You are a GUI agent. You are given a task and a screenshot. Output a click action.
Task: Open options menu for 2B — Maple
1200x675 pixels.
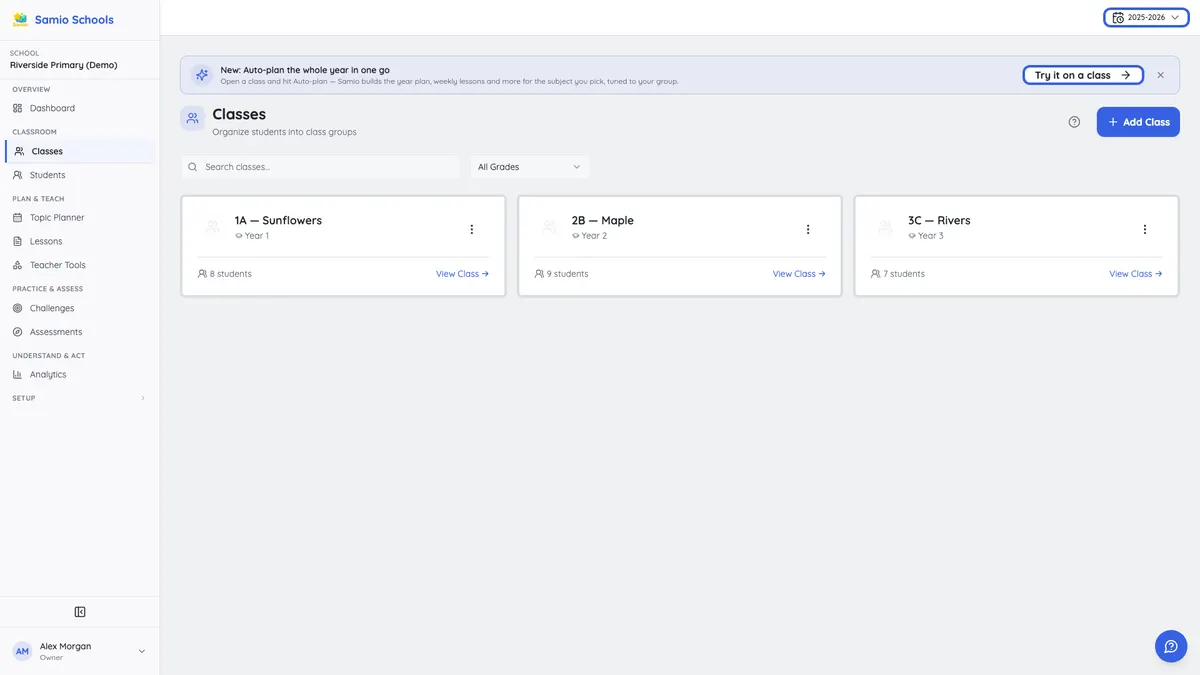pyautogui.click(x=808, y=229)
